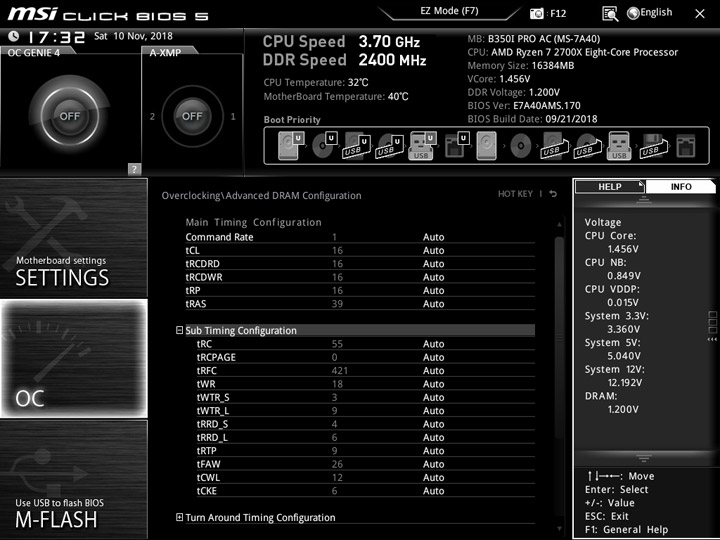Image resolution: width=720 pixels, height=540 pixels.
Task: Click the date Sat 10 Nov, 2018
Action: (x=133, y=36)
